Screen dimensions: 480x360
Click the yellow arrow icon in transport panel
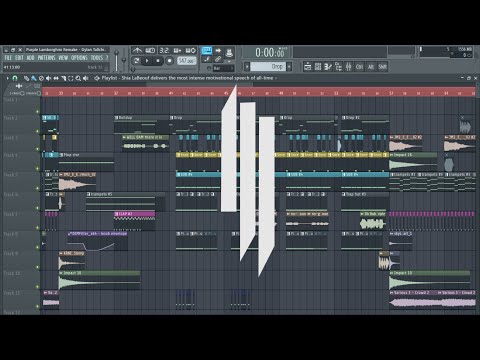218,50
